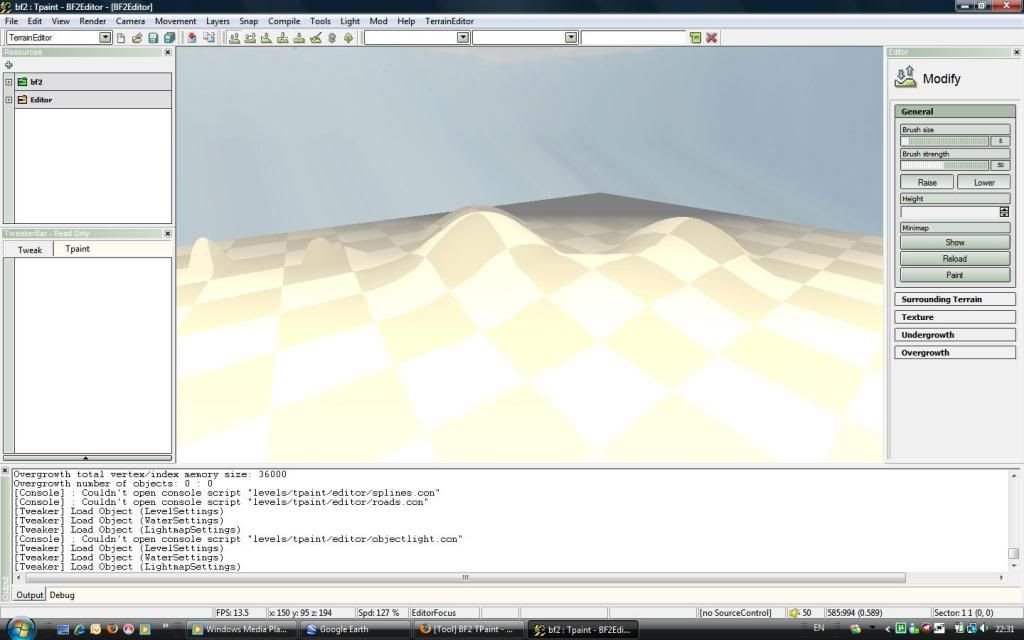Click the Modify terrain tool icon
This screenshot has height=640, width=1024.
[x=906, y=77]
